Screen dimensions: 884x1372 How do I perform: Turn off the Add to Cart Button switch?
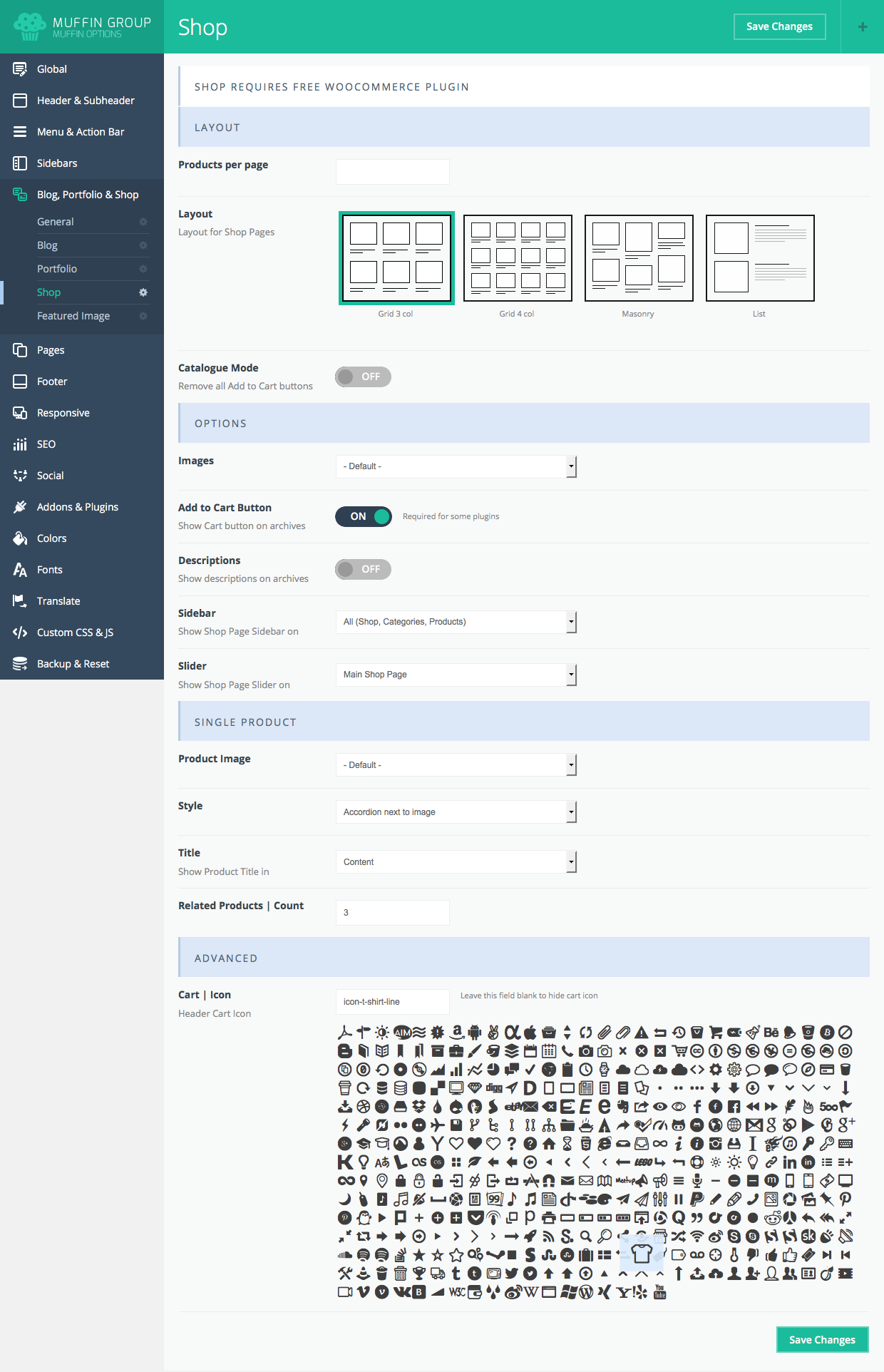pos(364,516)
